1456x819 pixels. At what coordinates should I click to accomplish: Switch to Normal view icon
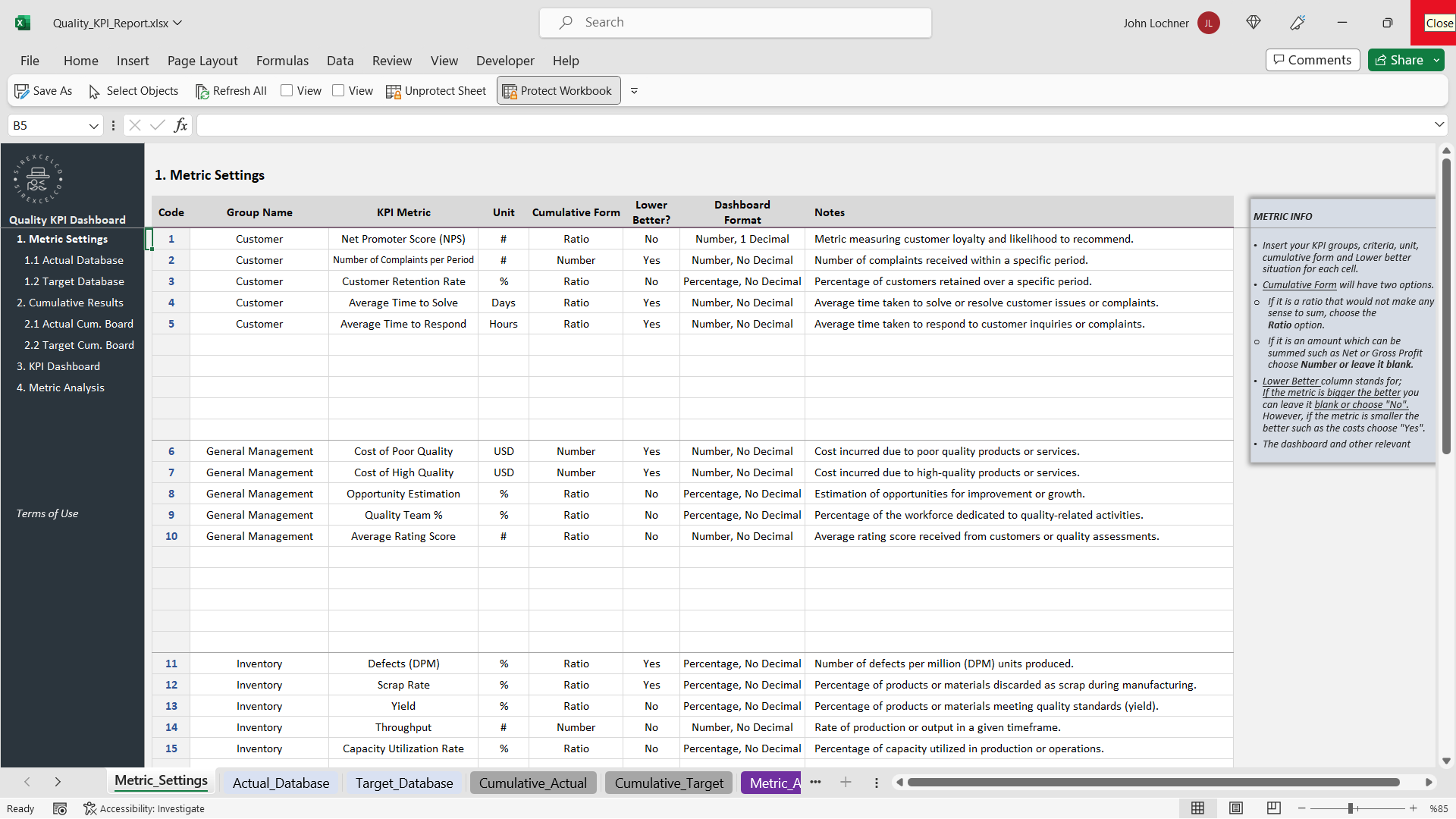(x=1197, y=808)
